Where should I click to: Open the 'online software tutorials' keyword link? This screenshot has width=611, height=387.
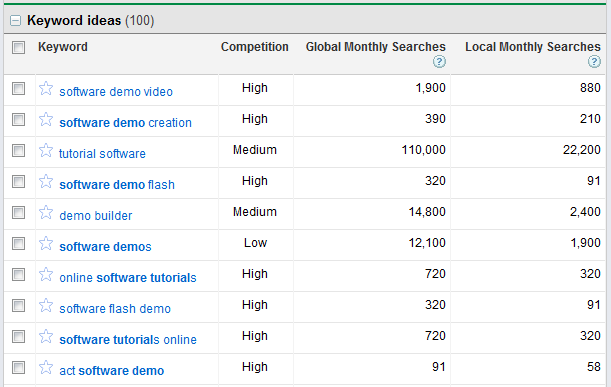click(x=128, y=278)
